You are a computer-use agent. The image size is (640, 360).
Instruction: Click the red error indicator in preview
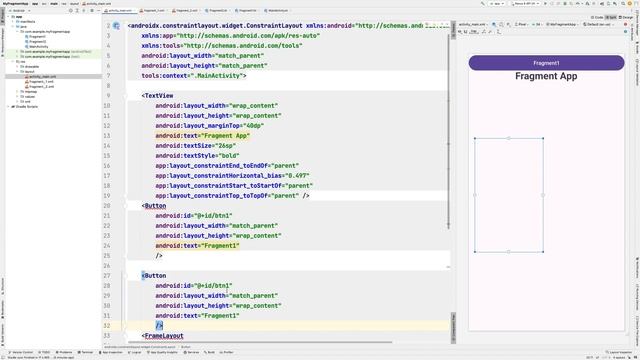tap(625, 24)
